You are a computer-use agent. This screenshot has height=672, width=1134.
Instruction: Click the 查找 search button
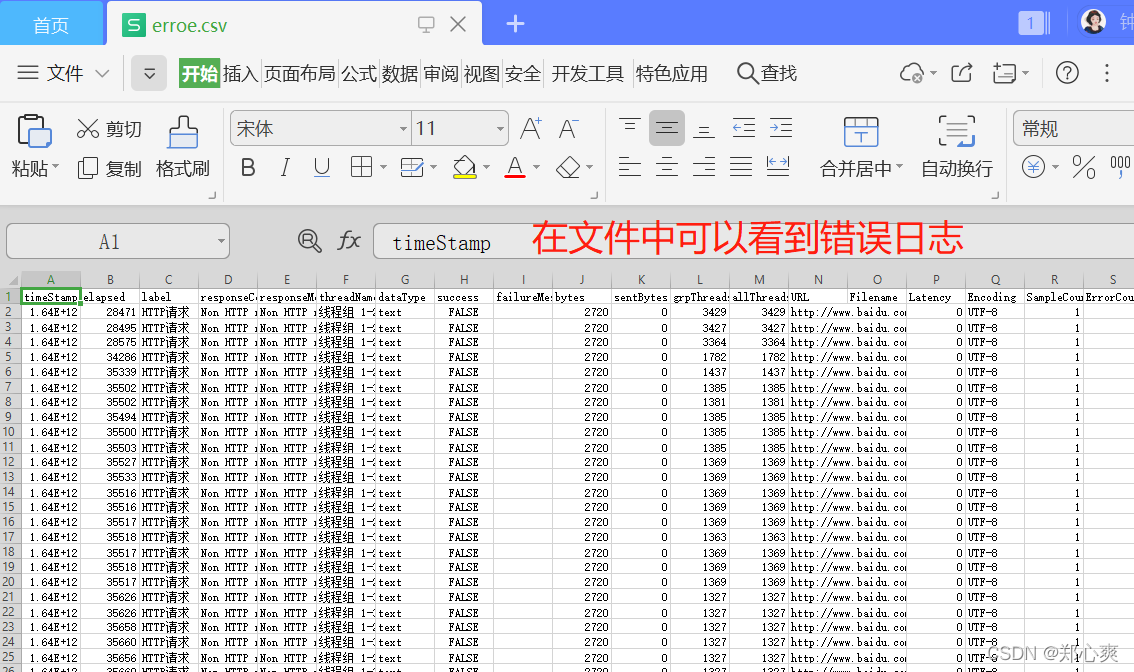(x=767, y=73)
